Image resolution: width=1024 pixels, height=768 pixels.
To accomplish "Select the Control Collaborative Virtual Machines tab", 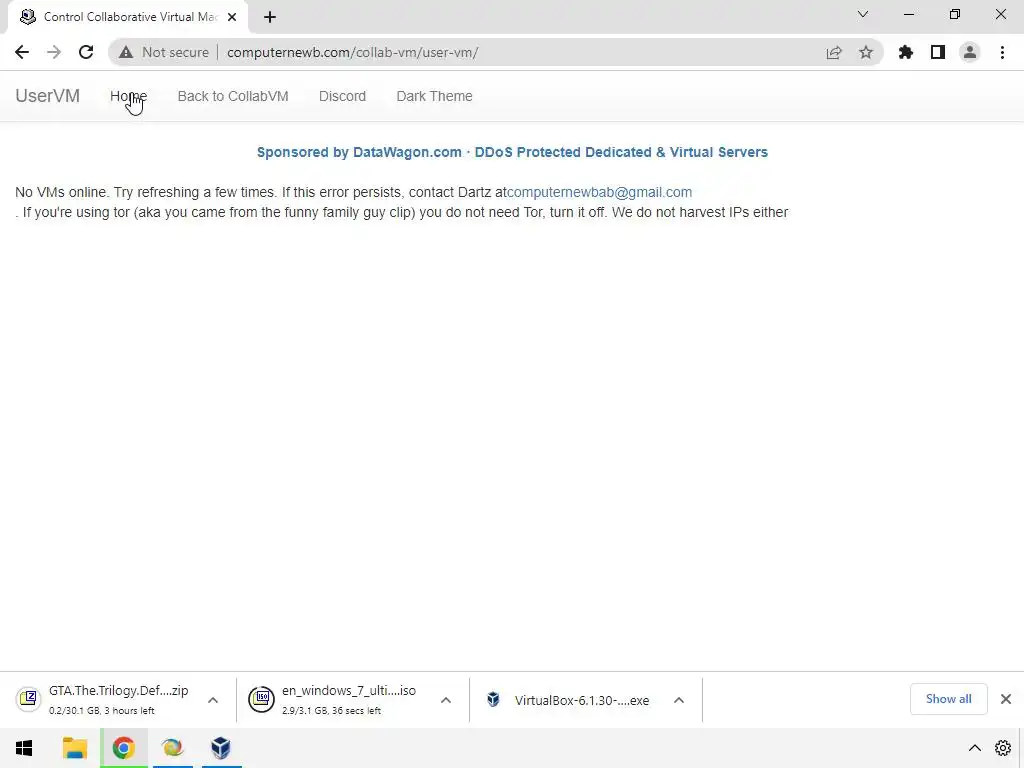I will (127, 17).
